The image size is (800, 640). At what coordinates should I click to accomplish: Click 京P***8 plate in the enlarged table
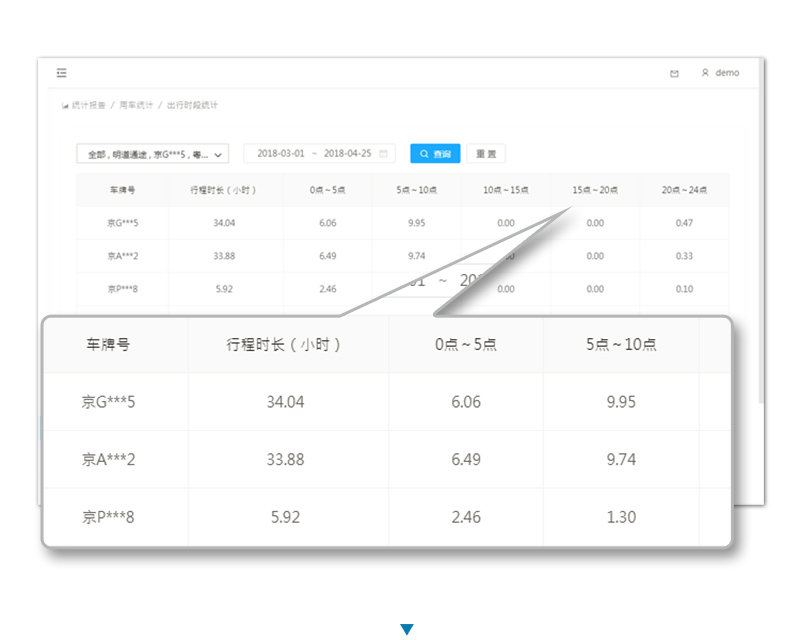pyautogui.click(x=108, y=517)
